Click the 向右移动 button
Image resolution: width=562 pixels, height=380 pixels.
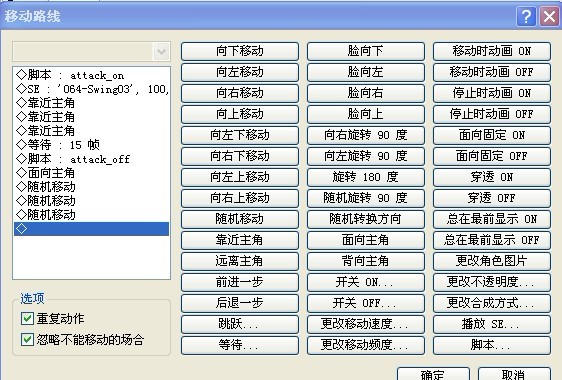point(240,93)
